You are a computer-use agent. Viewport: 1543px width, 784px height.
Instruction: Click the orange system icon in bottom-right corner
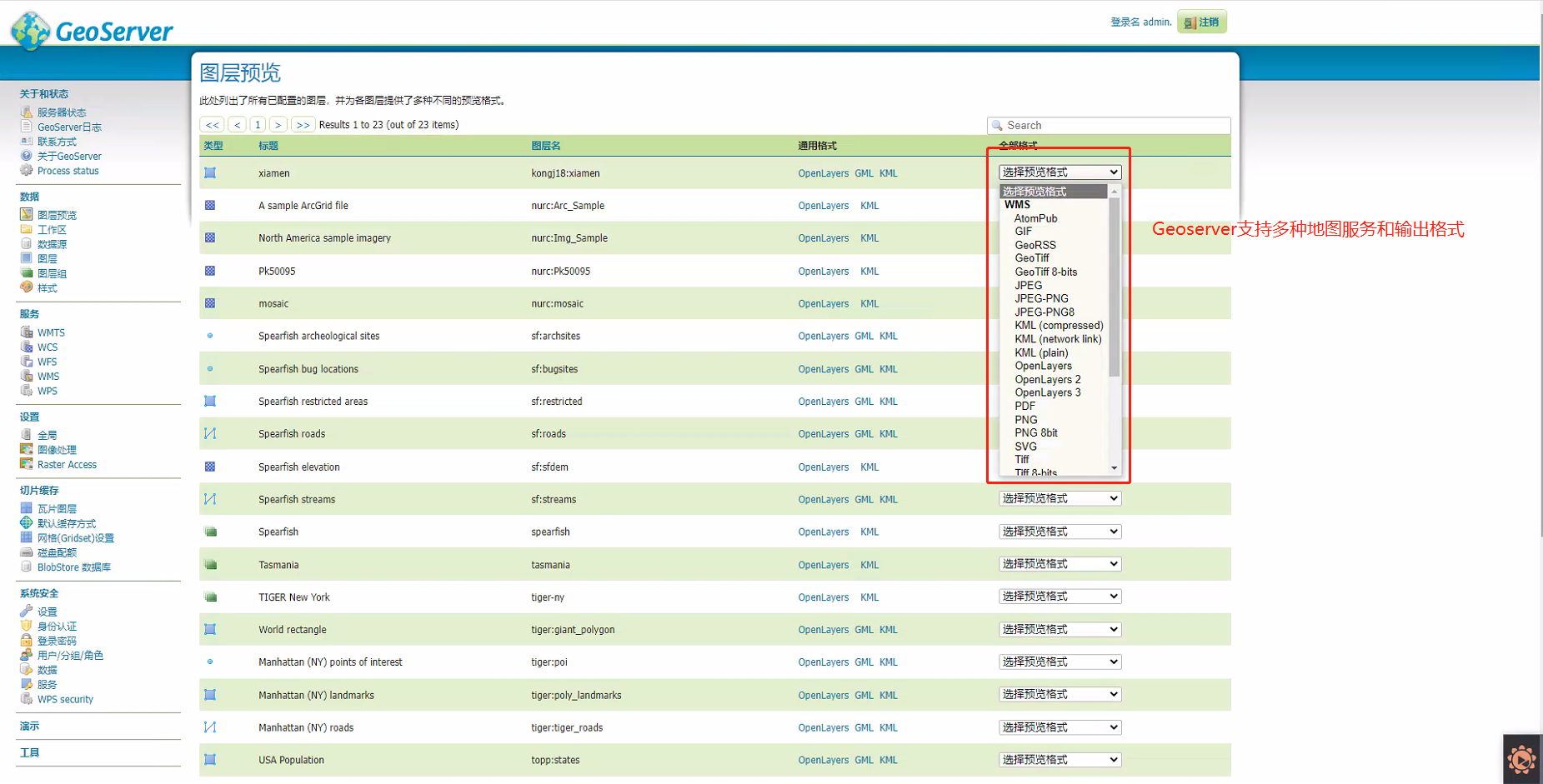1522,759
